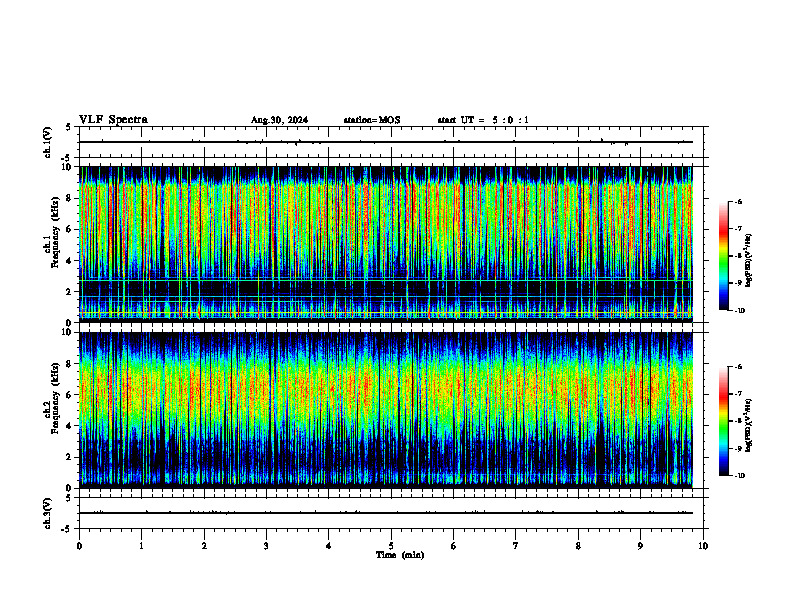Viewport: 792px width, 612px height.
Task: Click the "-10" value on ch.1 color bar
Action: tap(740, 311)
